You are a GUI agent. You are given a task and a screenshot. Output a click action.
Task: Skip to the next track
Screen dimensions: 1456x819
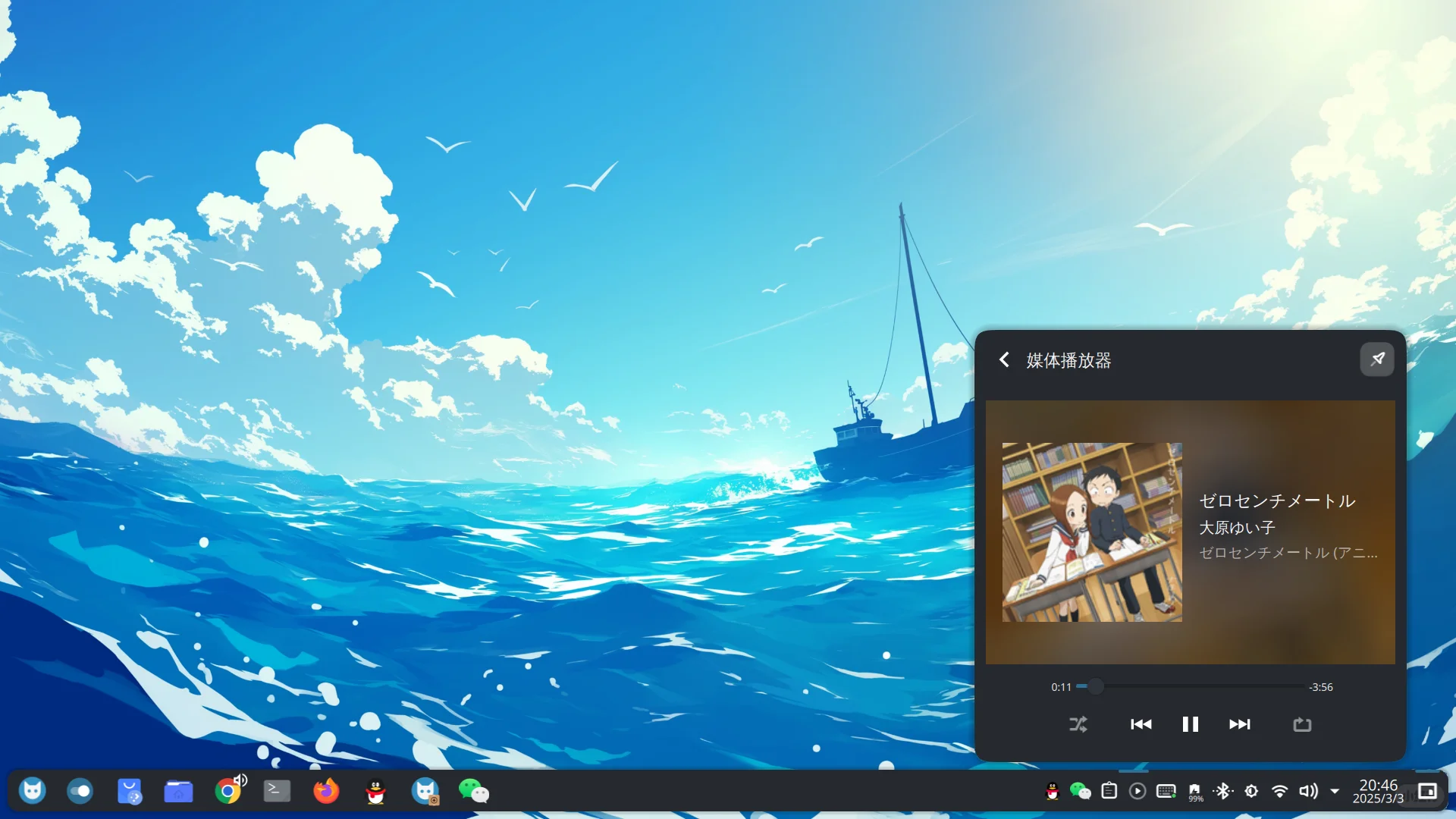pos(1239,724)
